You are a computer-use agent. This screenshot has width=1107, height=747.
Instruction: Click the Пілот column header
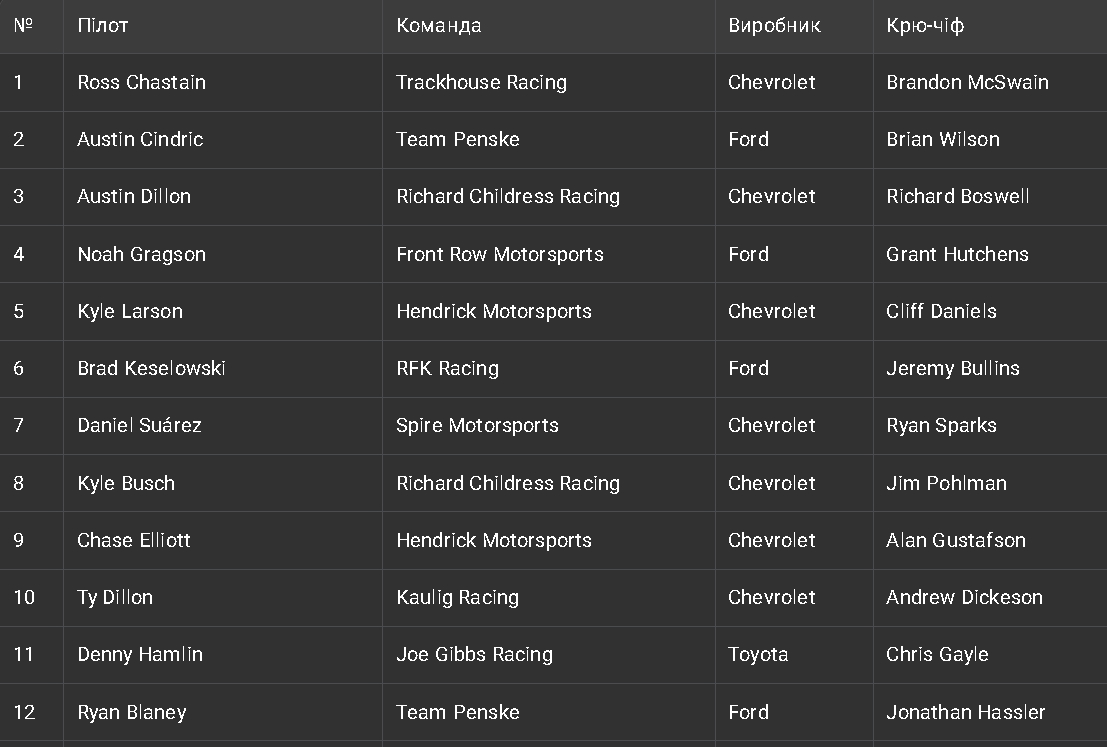pyautogui.click(x=103, y=26)
